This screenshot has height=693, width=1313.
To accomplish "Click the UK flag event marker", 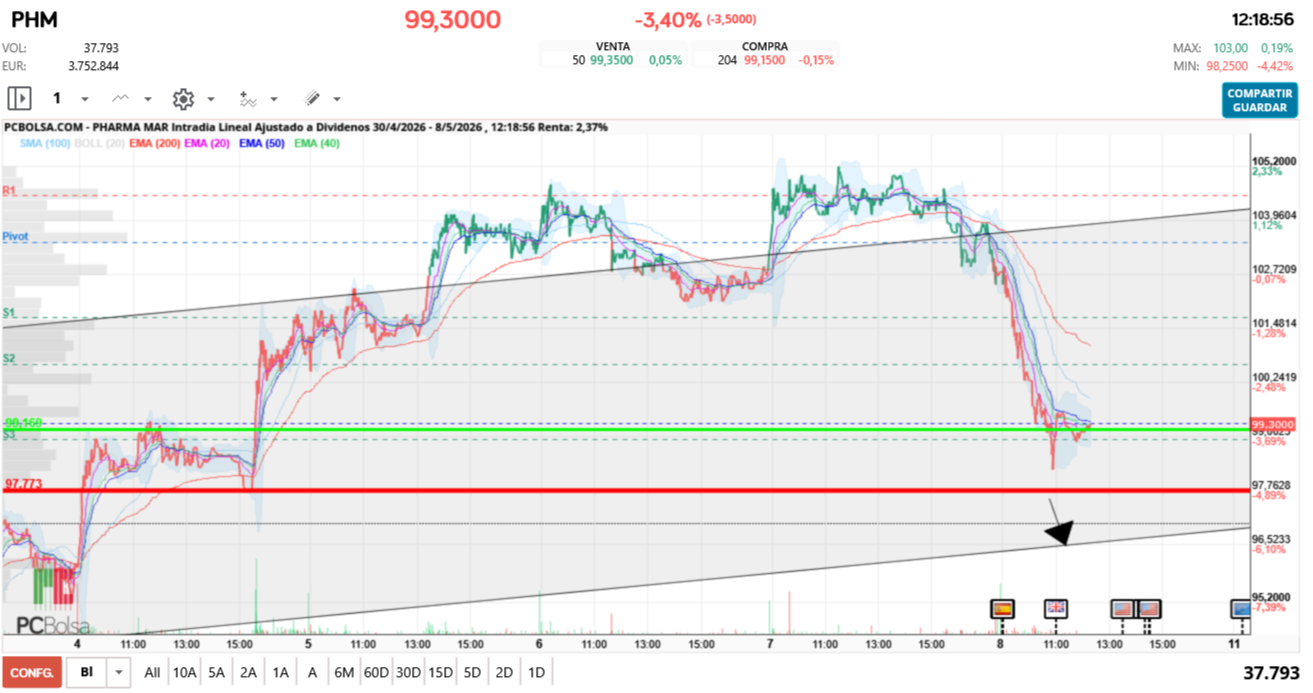I will click(1055, 607).
